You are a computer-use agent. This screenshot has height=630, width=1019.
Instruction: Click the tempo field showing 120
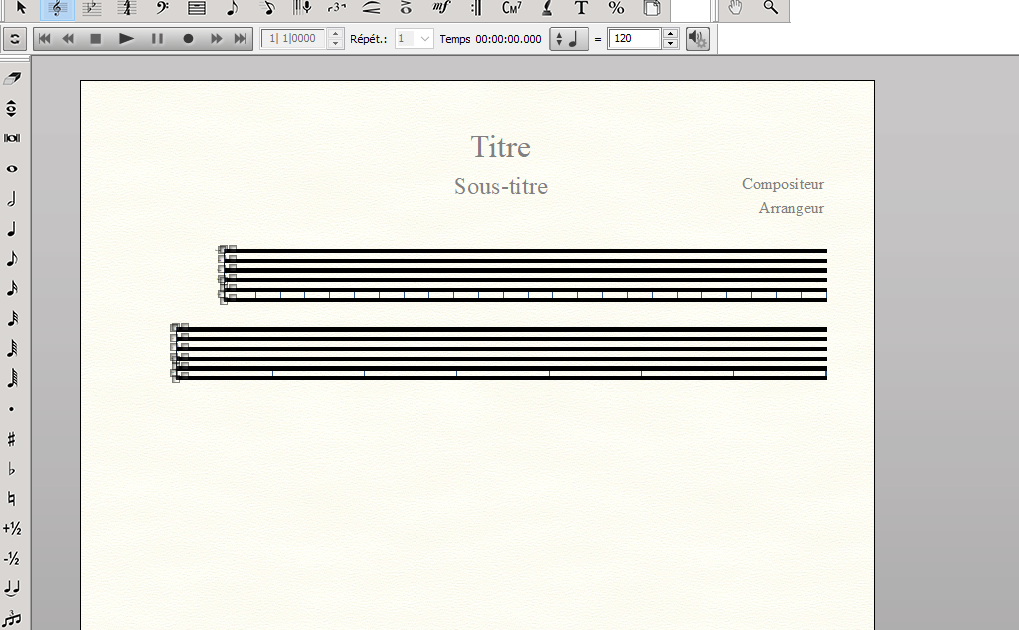634,39
